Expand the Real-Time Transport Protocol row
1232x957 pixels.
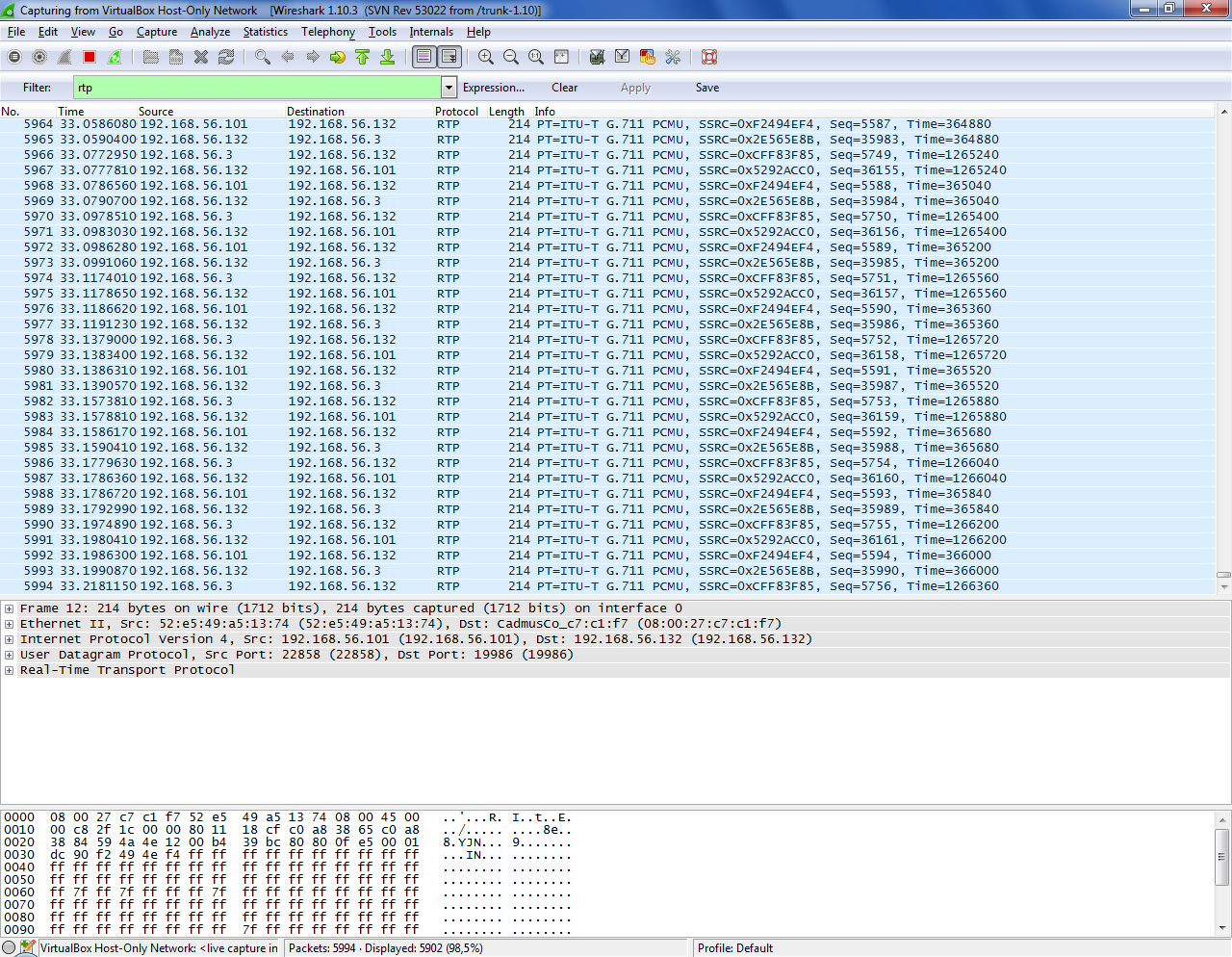(9, 670)
